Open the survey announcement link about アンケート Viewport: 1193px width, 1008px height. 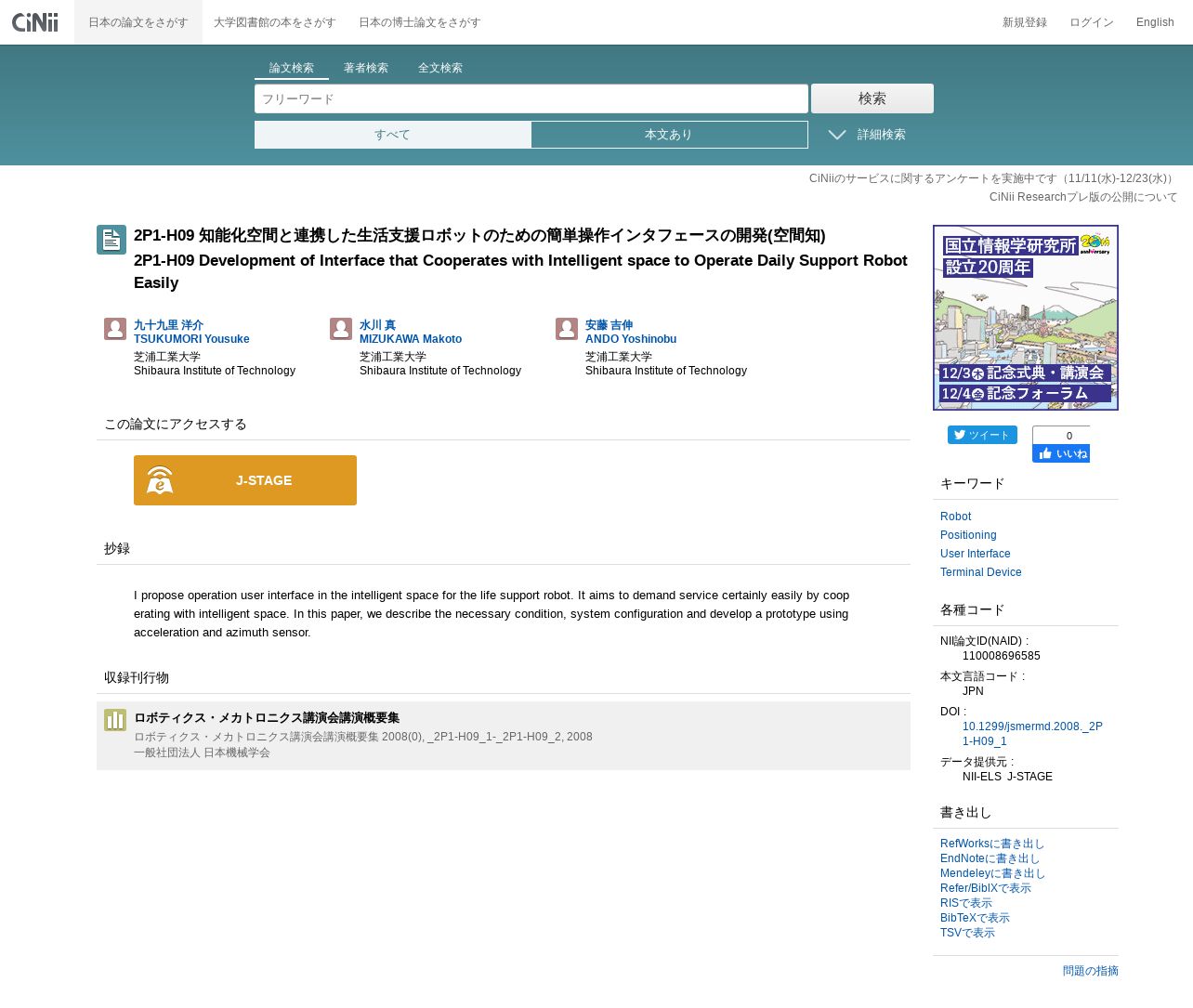tap(993, 178)
